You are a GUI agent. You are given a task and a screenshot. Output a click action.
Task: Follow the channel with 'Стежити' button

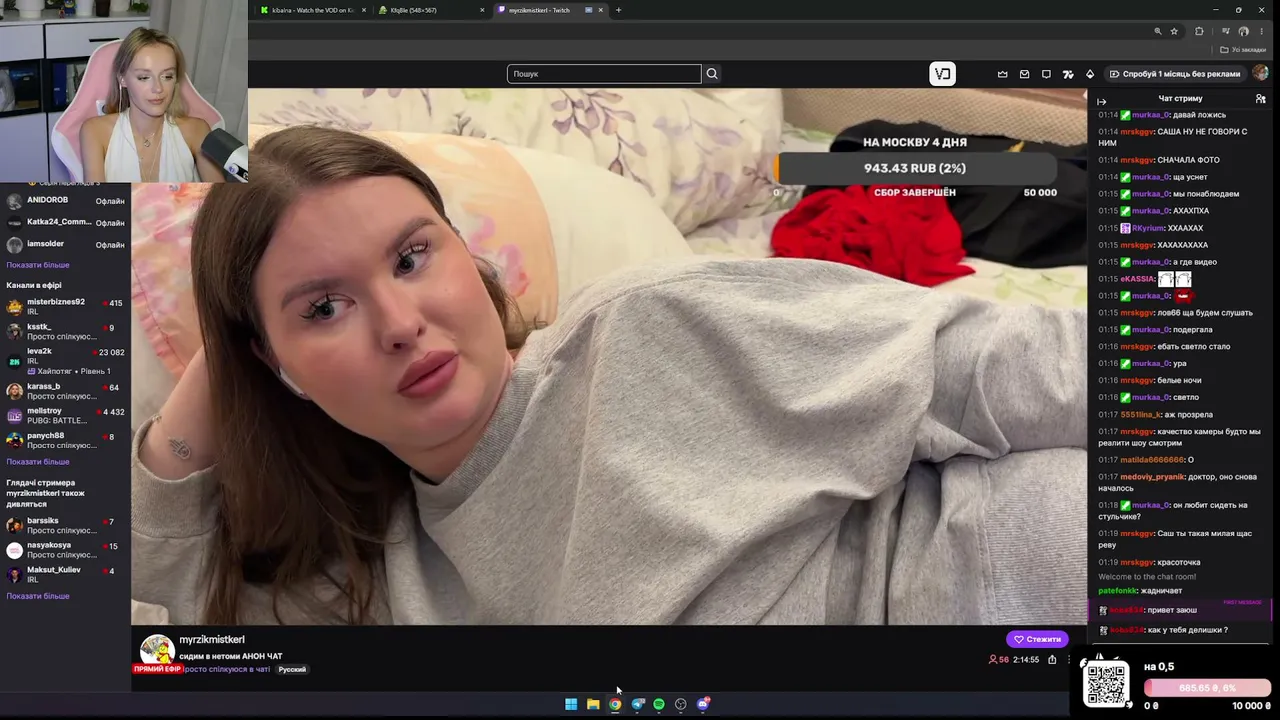point(1037,639)
